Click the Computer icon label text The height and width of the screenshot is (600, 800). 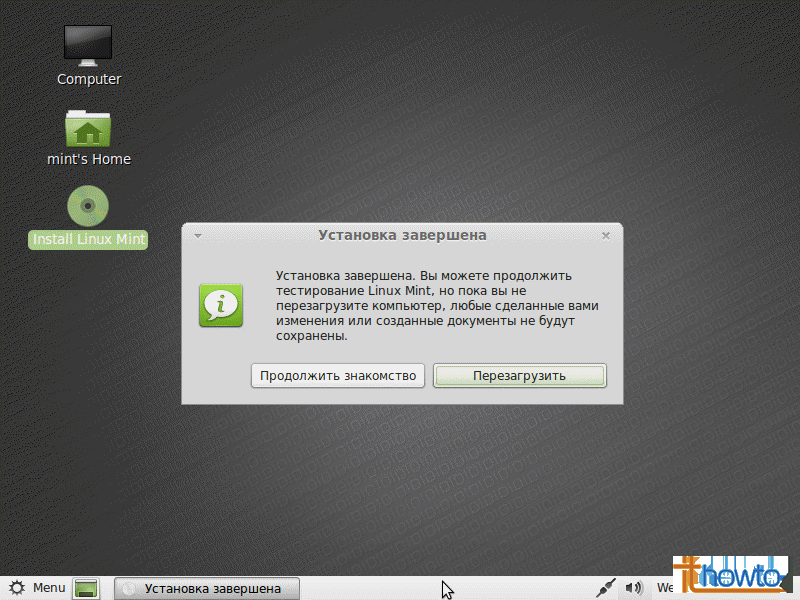tap(89, 79)
